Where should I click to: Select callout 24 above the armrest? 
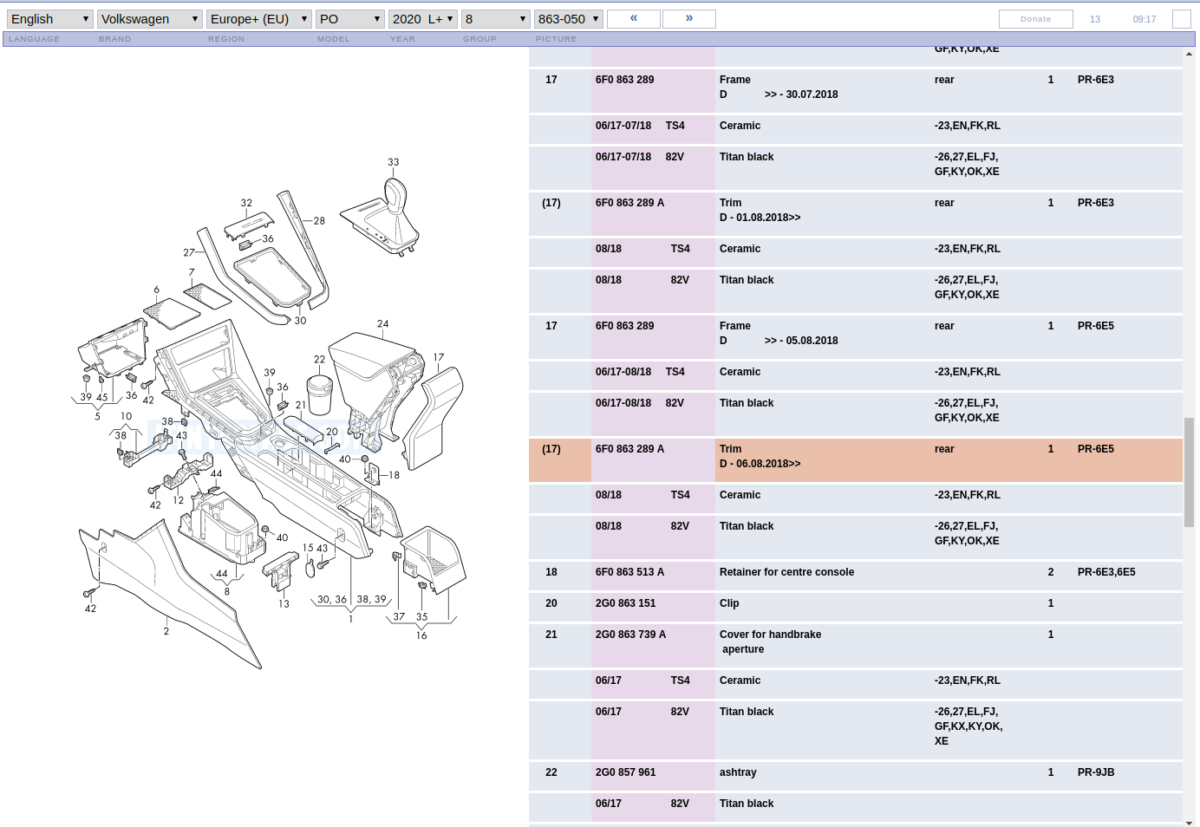(x=383, y=323)
